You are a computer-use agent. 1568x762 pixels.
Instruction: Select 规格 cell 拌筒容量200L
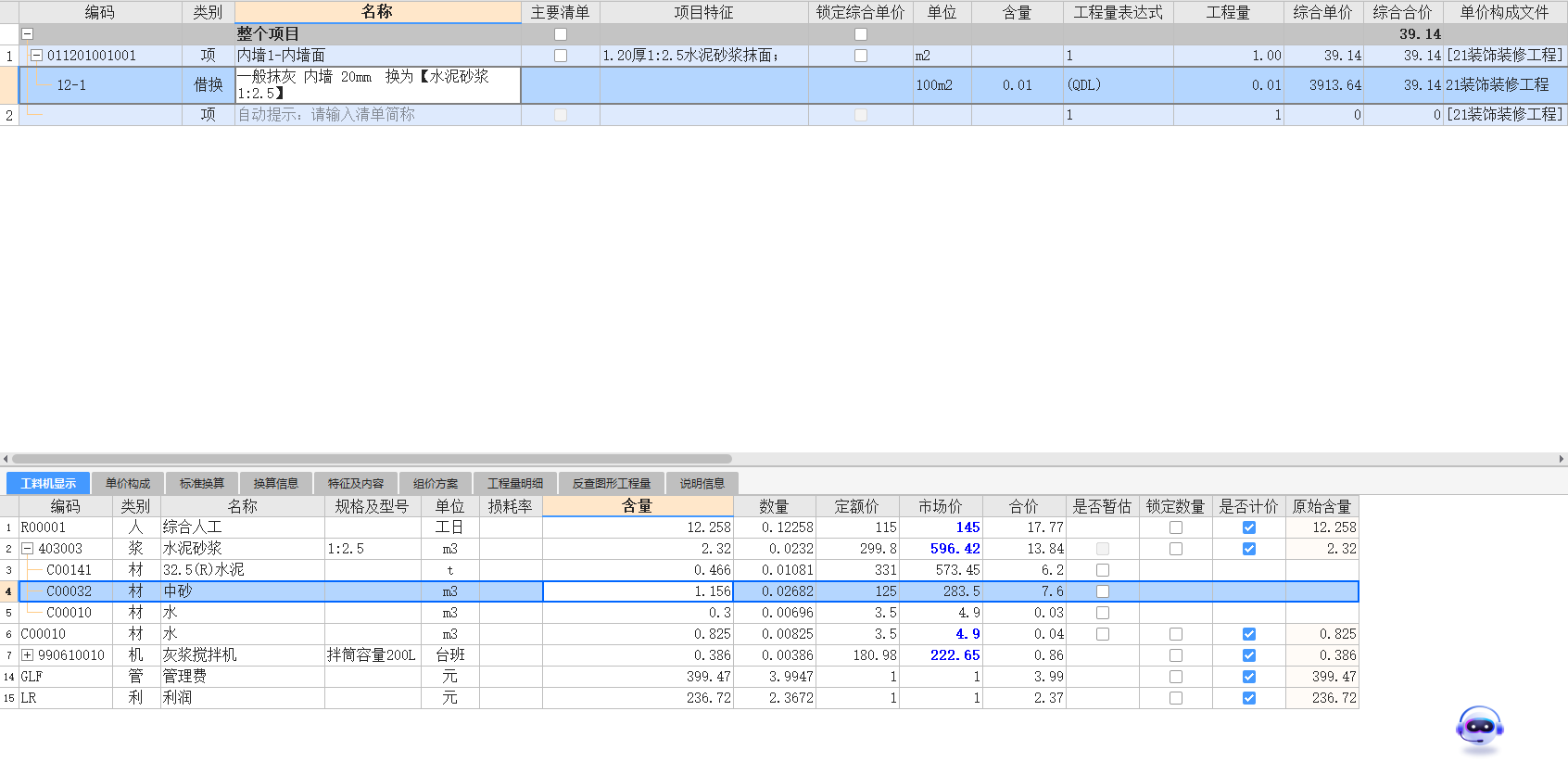coord(373,655)
